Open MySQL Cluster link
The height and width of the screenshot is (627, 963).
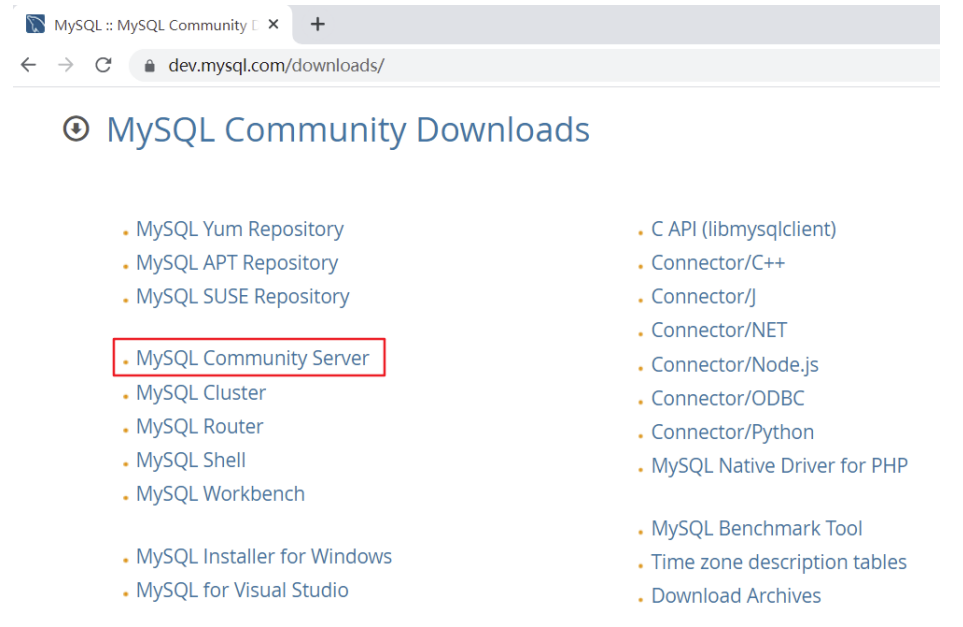pos(201,392)
